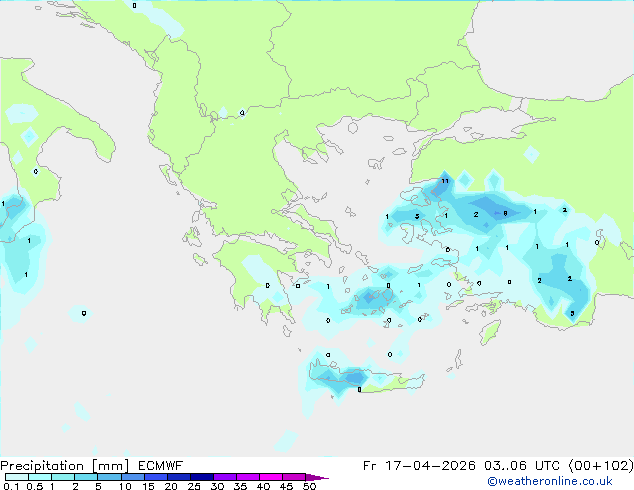Viewport: 634px width, 490px height.
Task: Click the 1–2 mm legend color swatch
Action: (63, 477)
